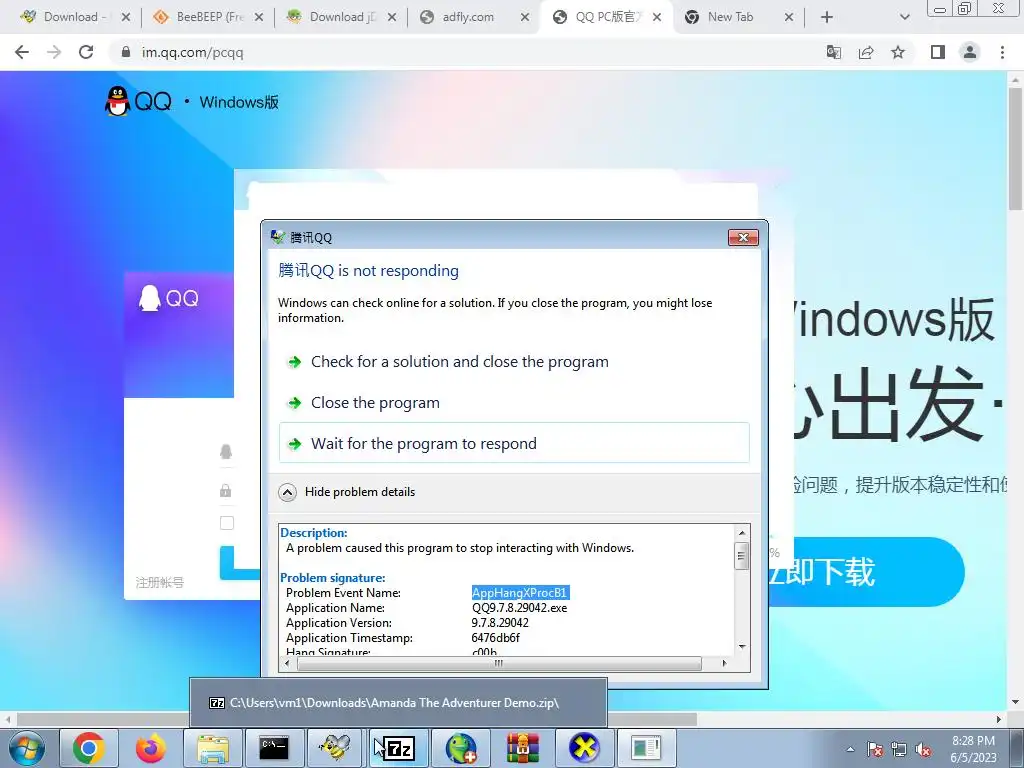Click details box scroll up arrow
Screen dimensions: 1024x768
pos(742,533)
